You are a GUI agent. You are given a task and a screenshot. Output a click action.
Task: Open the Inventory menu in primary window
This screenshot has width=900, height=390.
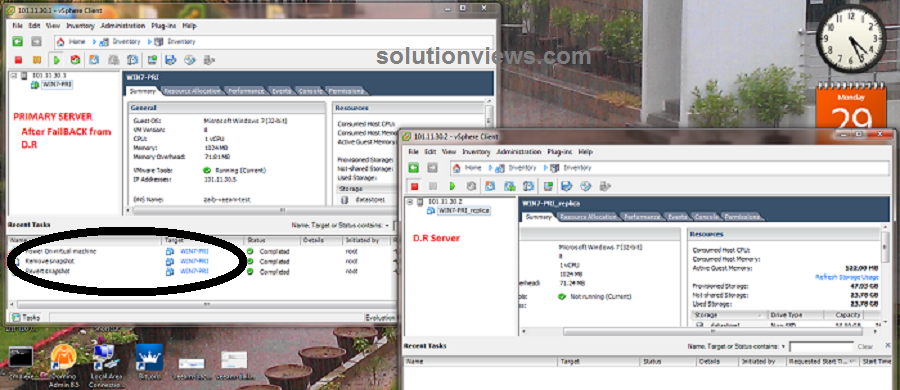pos(80,26)
